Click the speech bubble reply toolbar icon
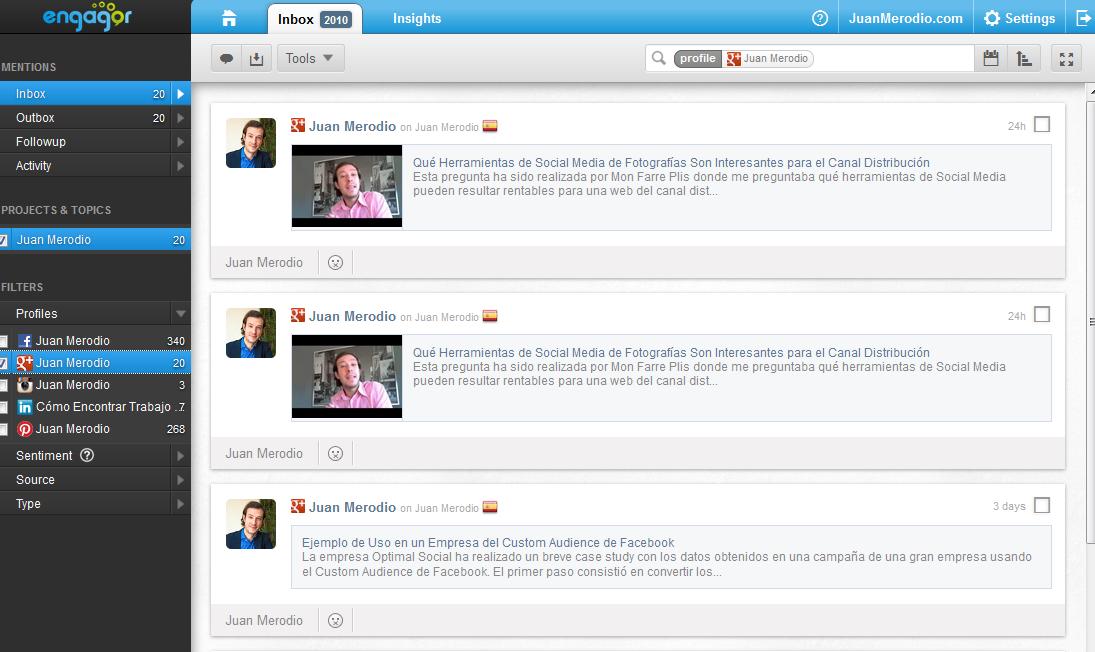The height and width of the screenshot is (652, 1095). pyautogui.click(x=226, y=59)
